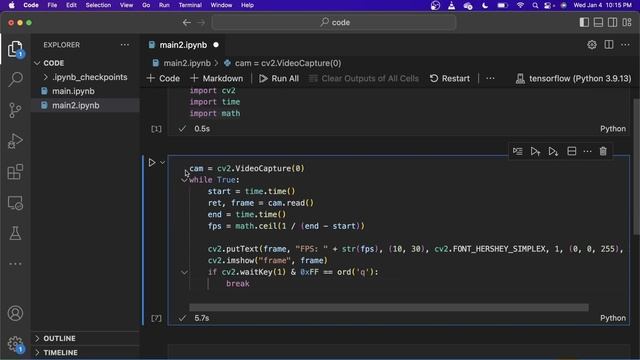
Task: Click Run by Line cell toolbar icon
Action: 518,151
